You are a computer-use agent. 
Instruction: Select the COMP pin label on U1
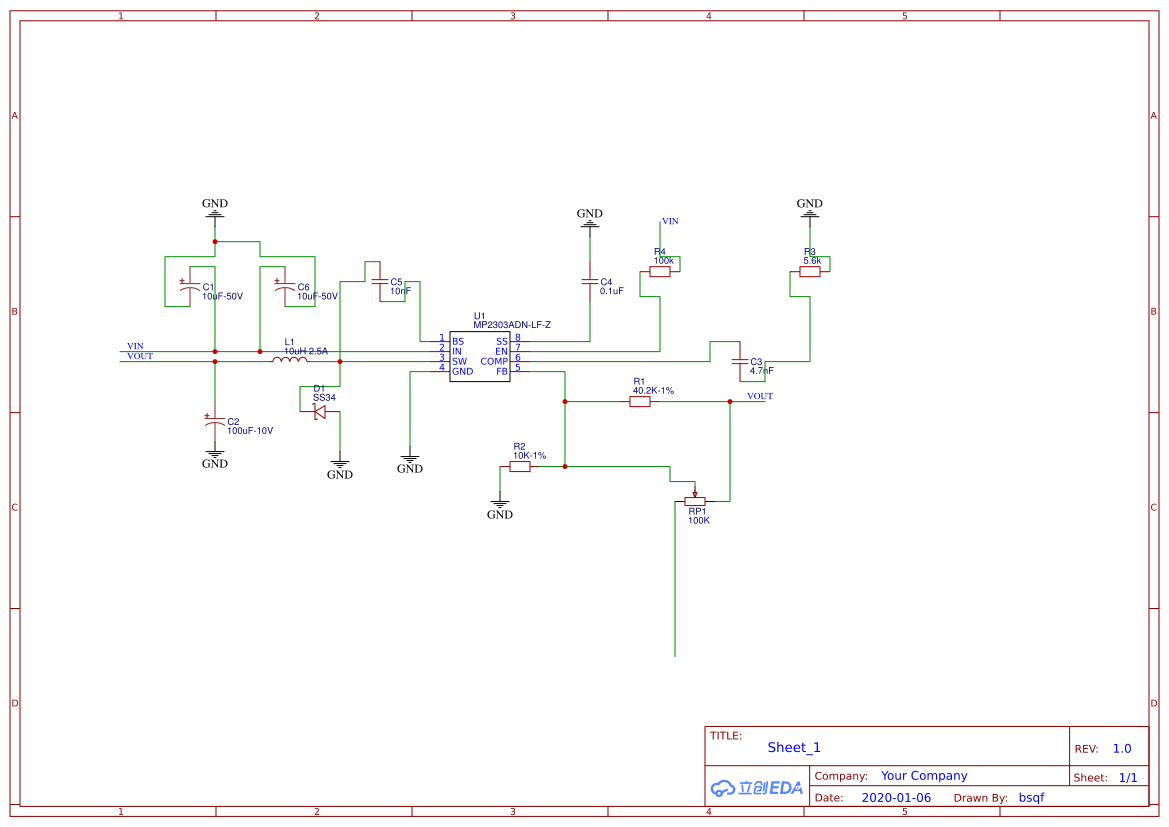[494, 362]
